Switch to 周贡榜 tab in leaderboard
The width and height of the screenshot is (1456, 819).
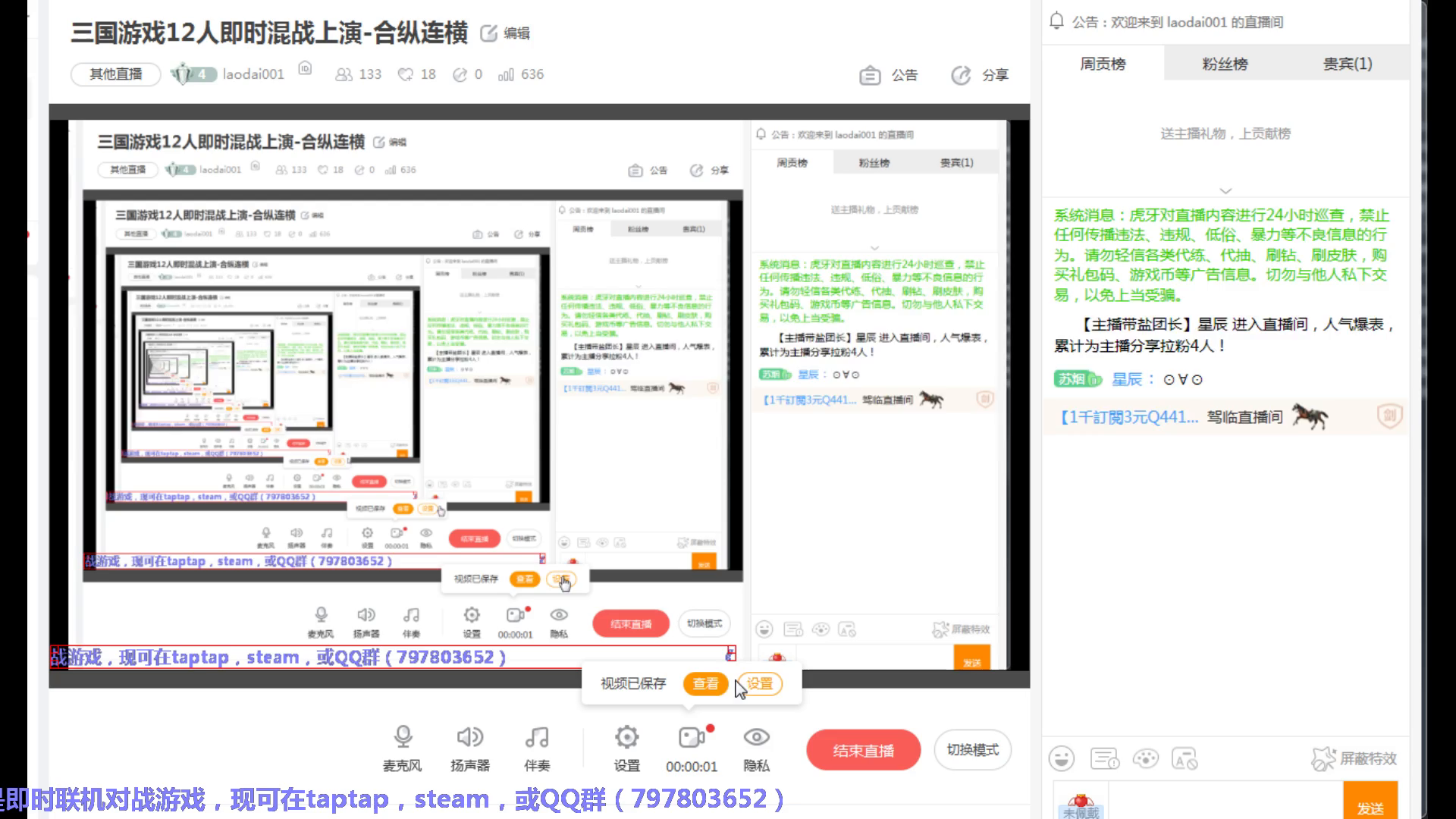pos(1102,63)
